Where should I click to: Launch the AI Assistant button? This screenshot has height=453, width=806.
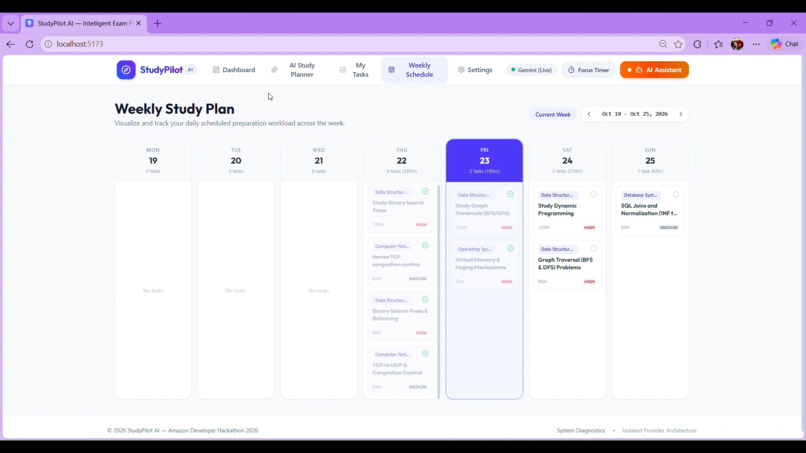click(x=654, y=70)
